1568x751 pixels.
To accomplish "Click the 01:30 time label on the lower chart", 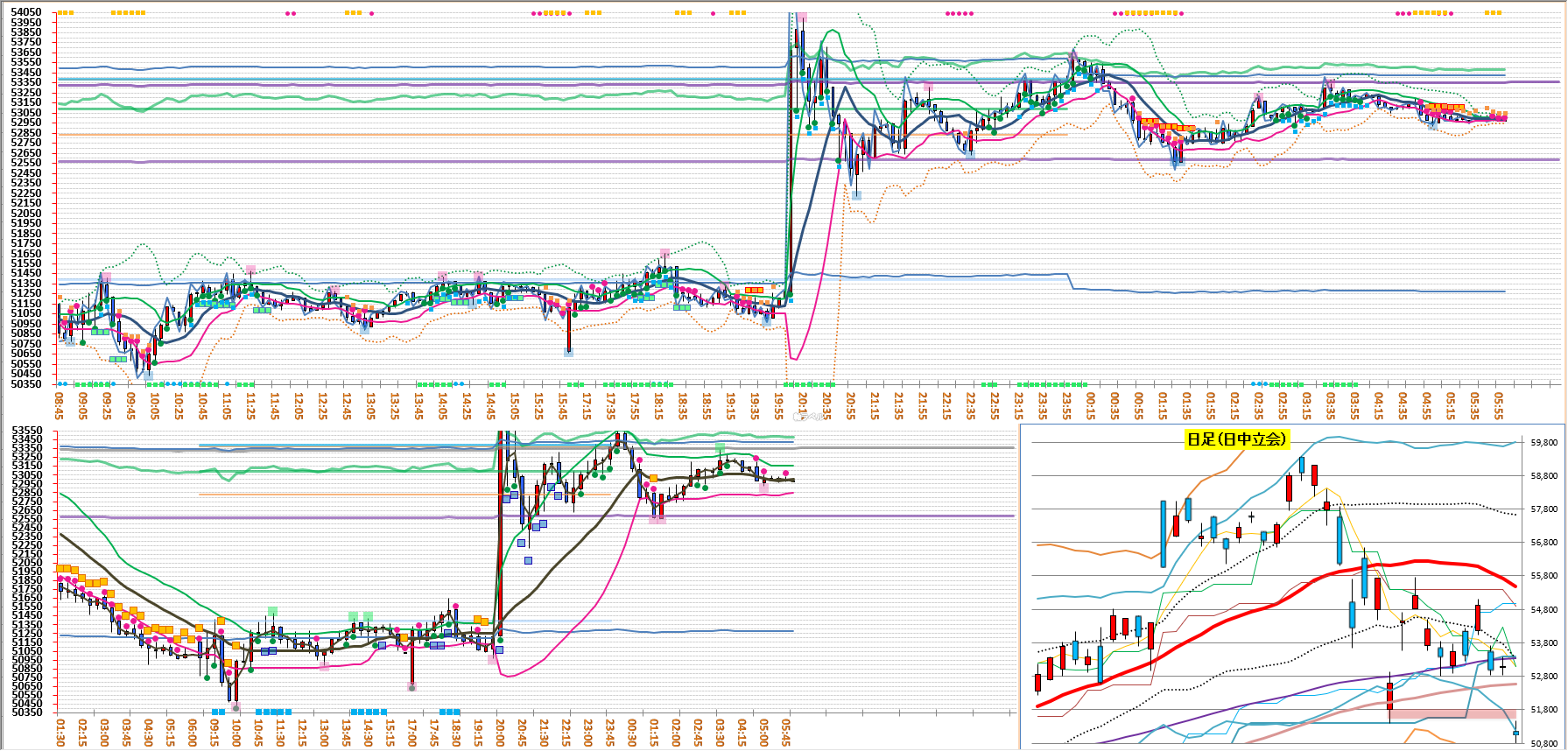I will coord(60,732).
